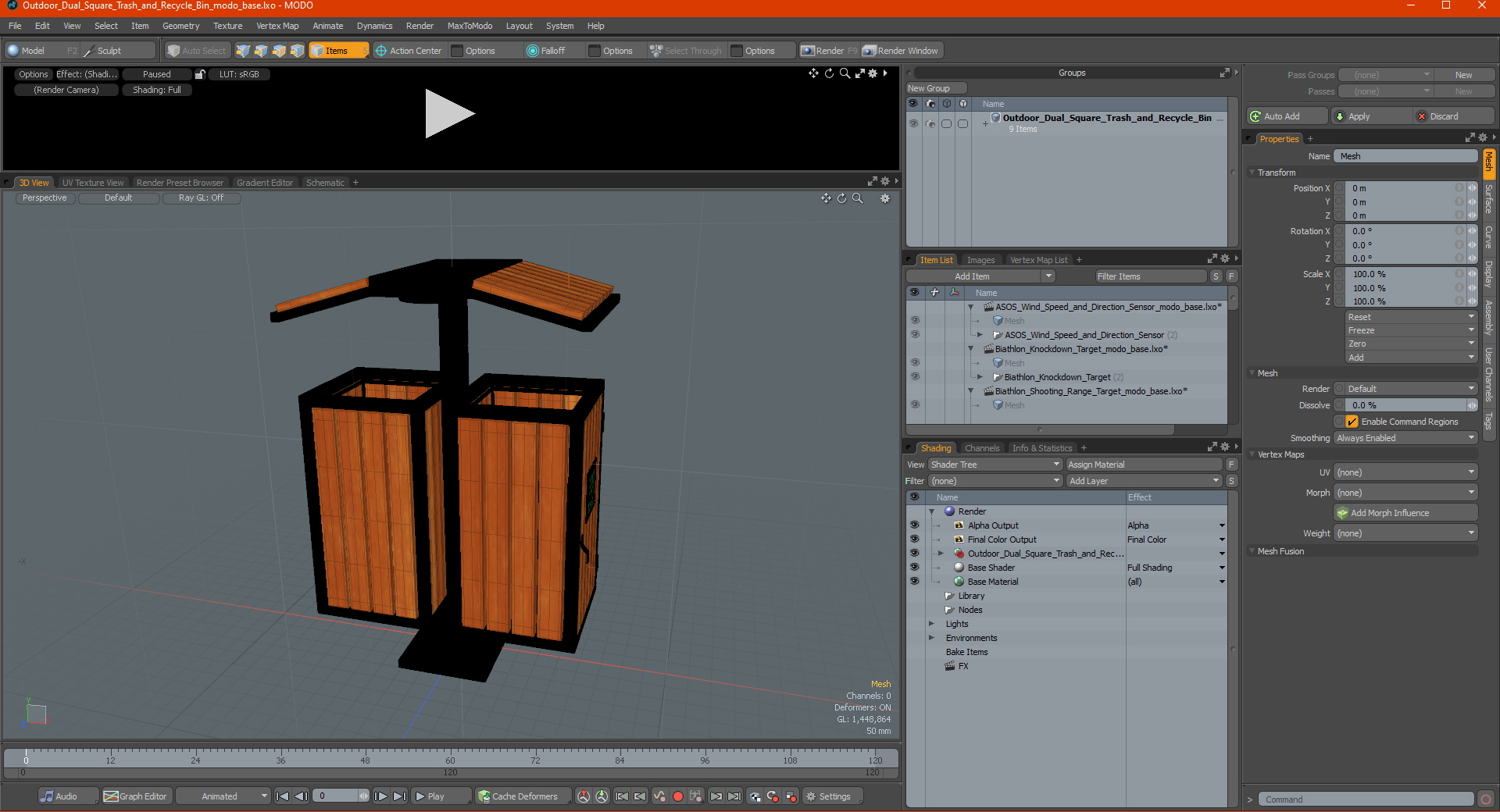This screenshot has height=812, width=1500.
Task: Step to next frame
Action: point(380,796)
